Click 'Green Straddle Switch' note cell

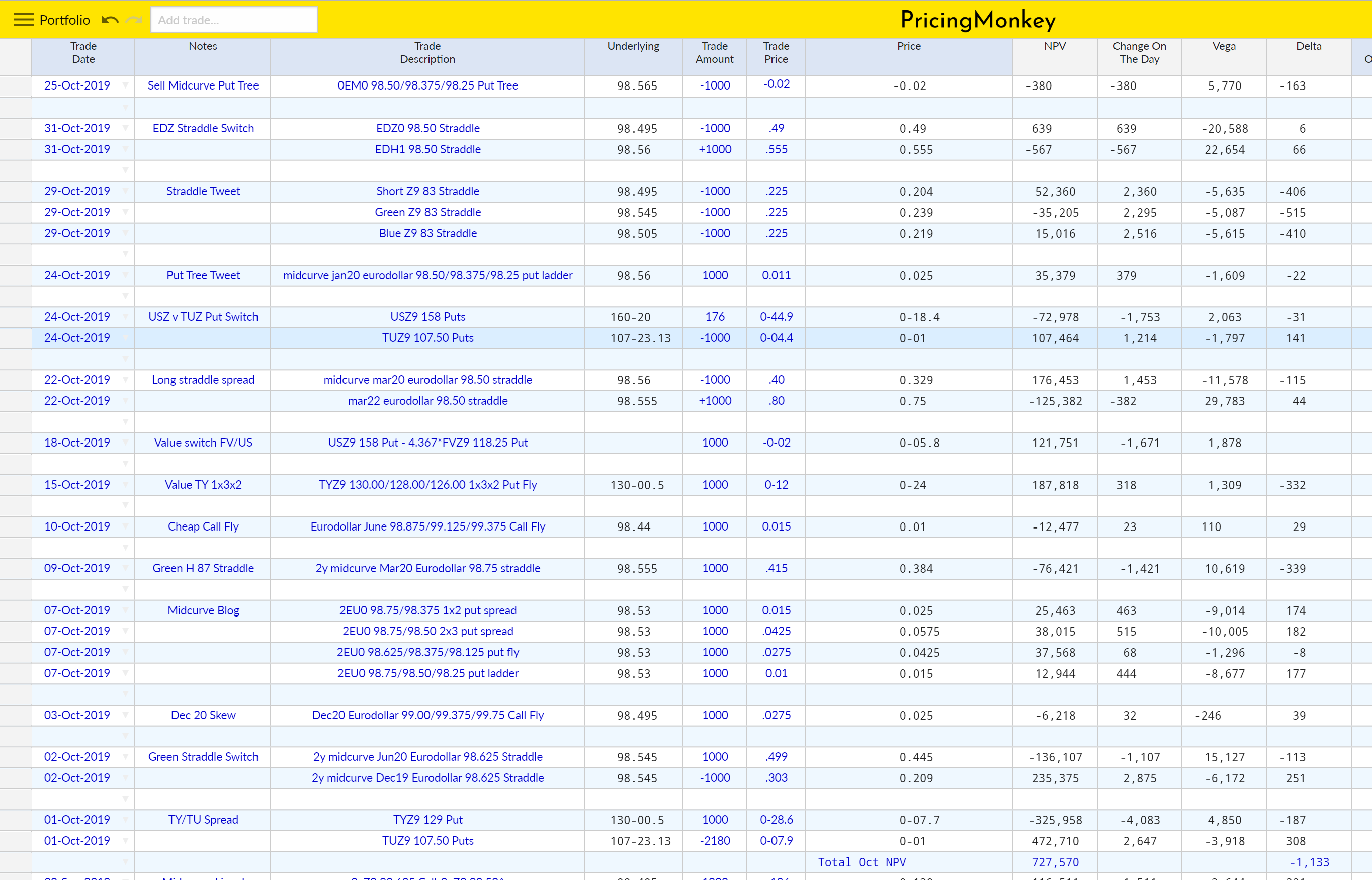pyautogui.click(x=203, y=757)
